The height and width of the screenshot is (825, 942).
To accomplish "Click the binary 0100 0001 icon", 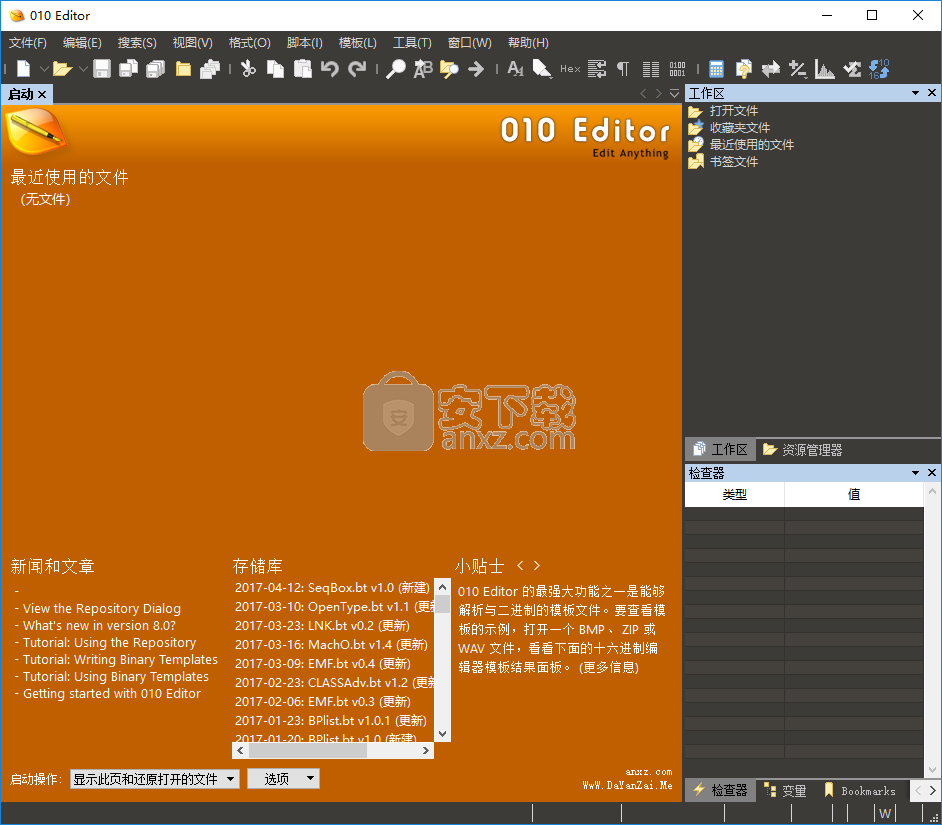I will [x=677, y=69].
